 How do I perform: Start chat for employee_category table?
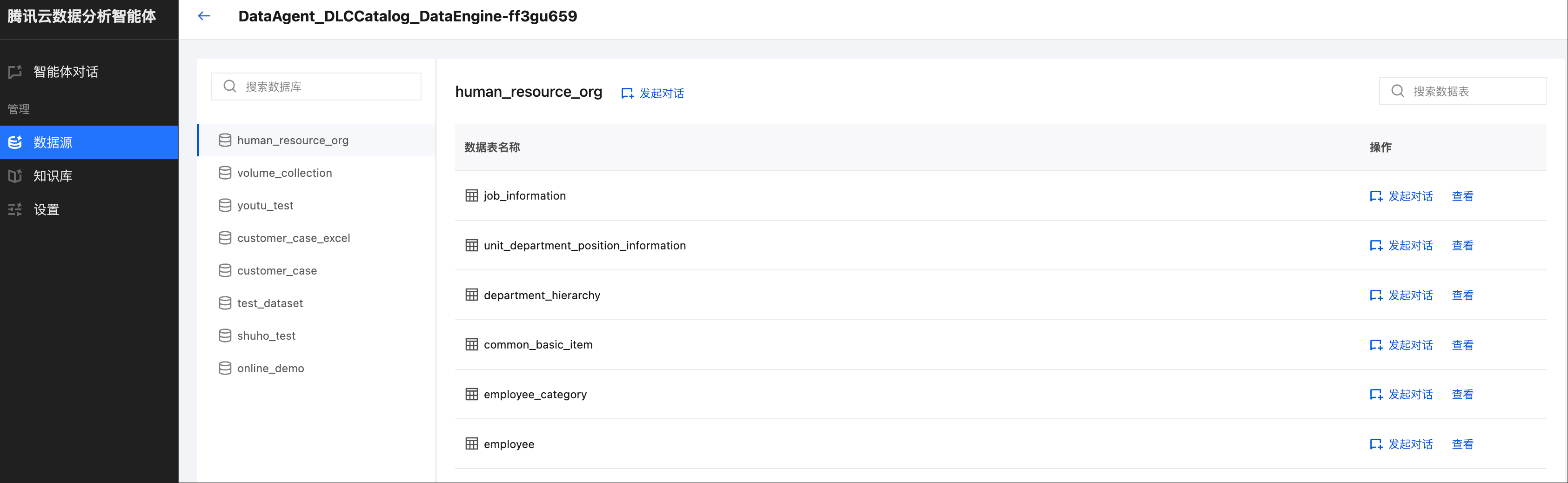(x=1401, y=395)
